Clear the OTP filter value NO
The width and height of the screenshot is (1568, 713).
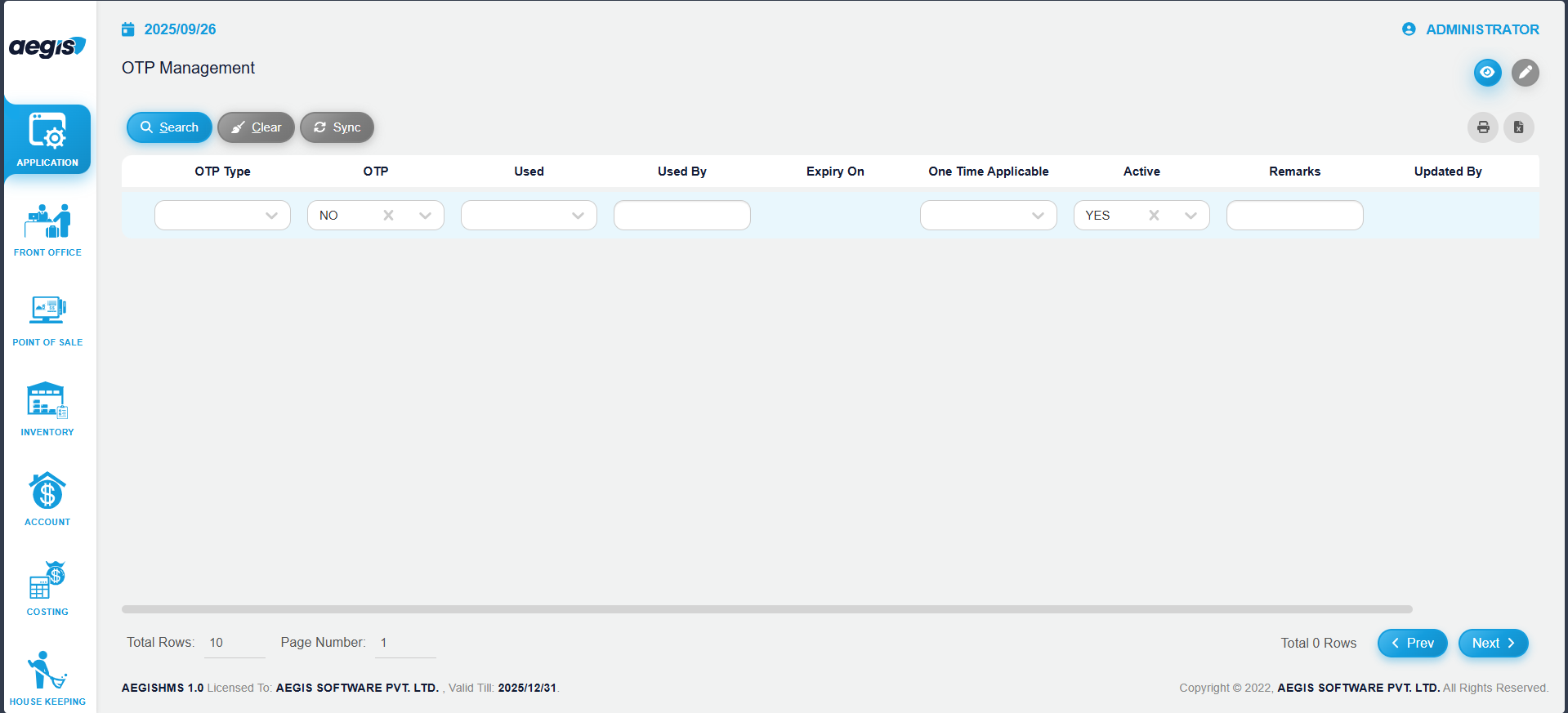point(388,216)
